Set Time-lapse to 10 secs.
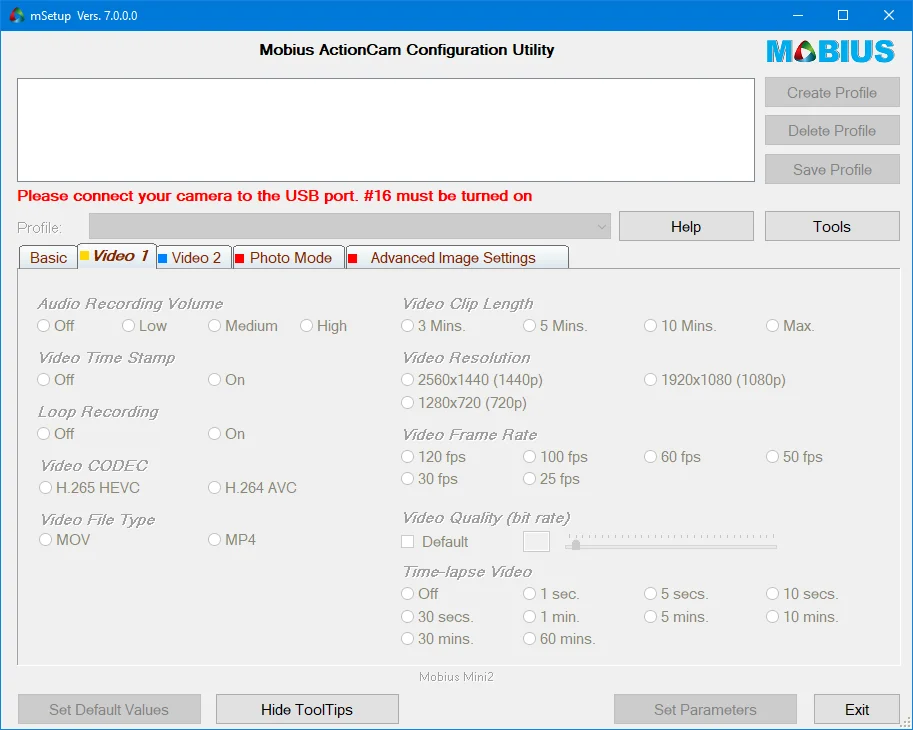The image size is (913, 730). 802,594
